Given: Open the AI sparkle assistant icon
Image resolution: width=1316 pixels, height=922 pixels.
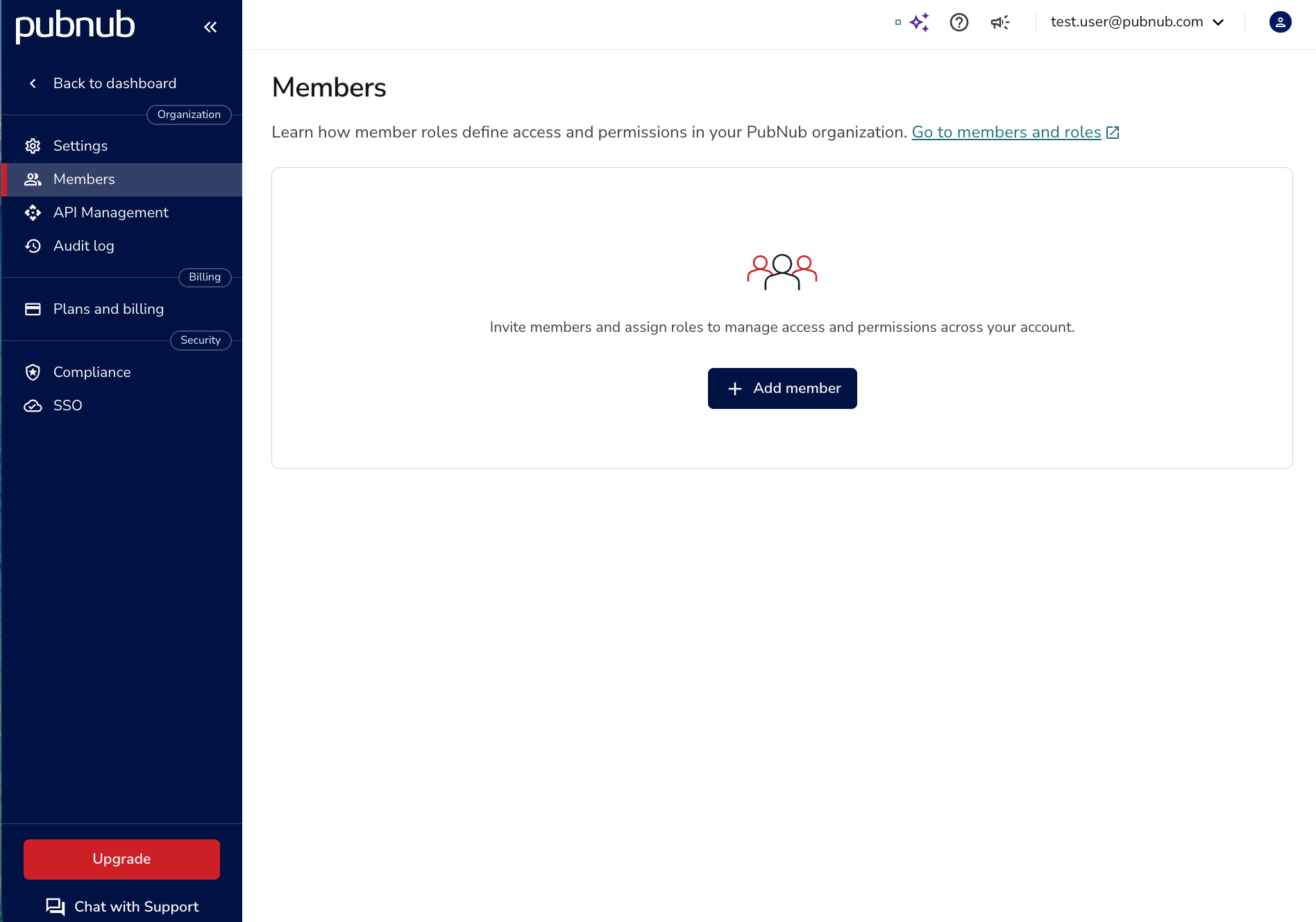Looking at the screenshot, I should click(920, 22).
